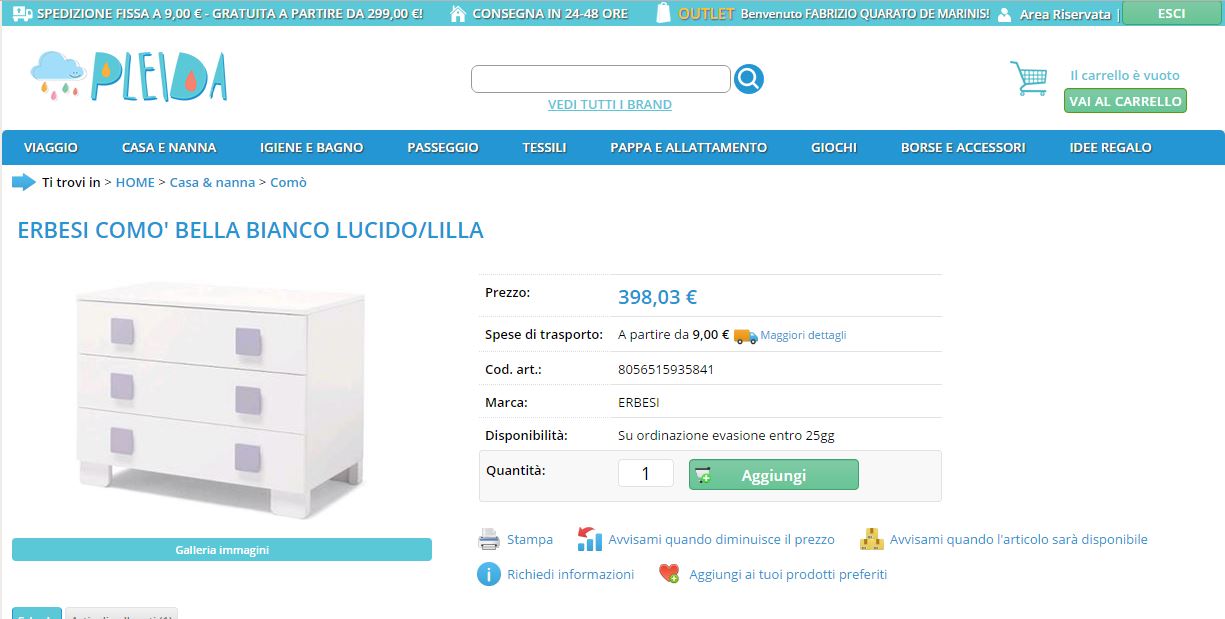Click the price drop alert chart icon
The height and width of the screenshot is (619, 1225).
(x=590, y=539)
